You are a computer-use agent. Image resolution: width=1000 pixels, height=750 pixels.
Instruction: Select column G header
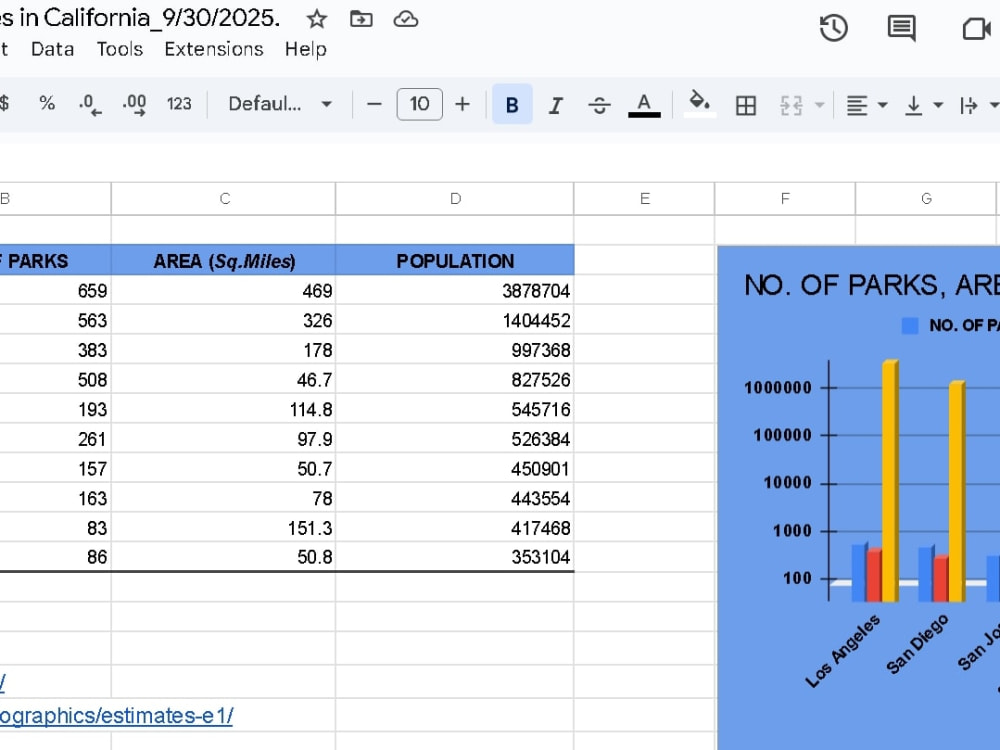pos(926,198)
